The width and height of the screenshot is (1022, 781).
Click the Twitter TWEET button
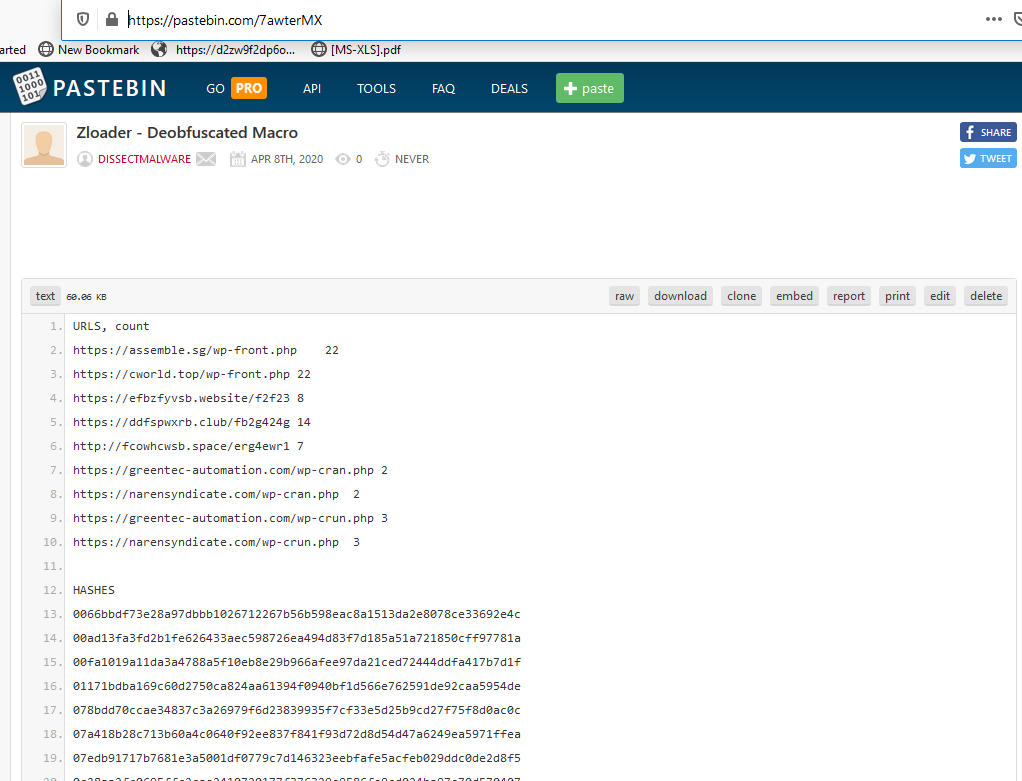(x=987, y=158)
